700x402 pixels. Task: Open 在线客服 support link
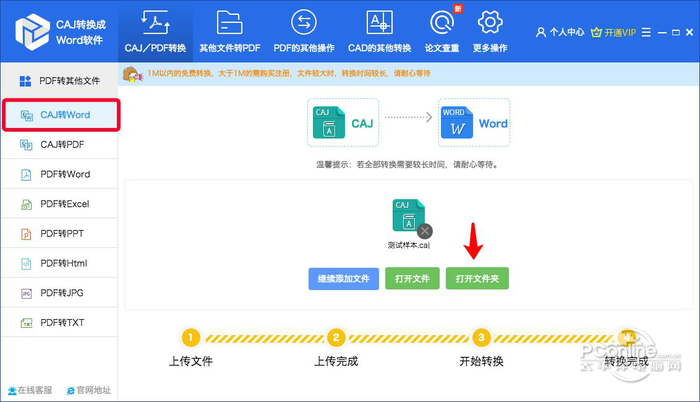[x=30, y=390]
